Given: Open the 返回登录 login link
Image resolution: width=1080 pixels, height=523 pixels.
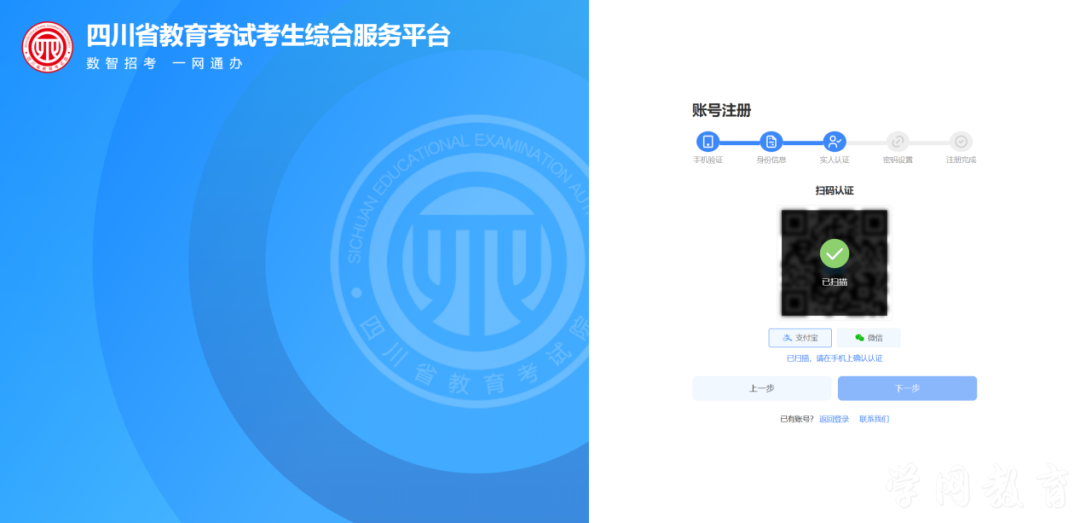Looking at the screenshot, I should click(x=834, y=419).
